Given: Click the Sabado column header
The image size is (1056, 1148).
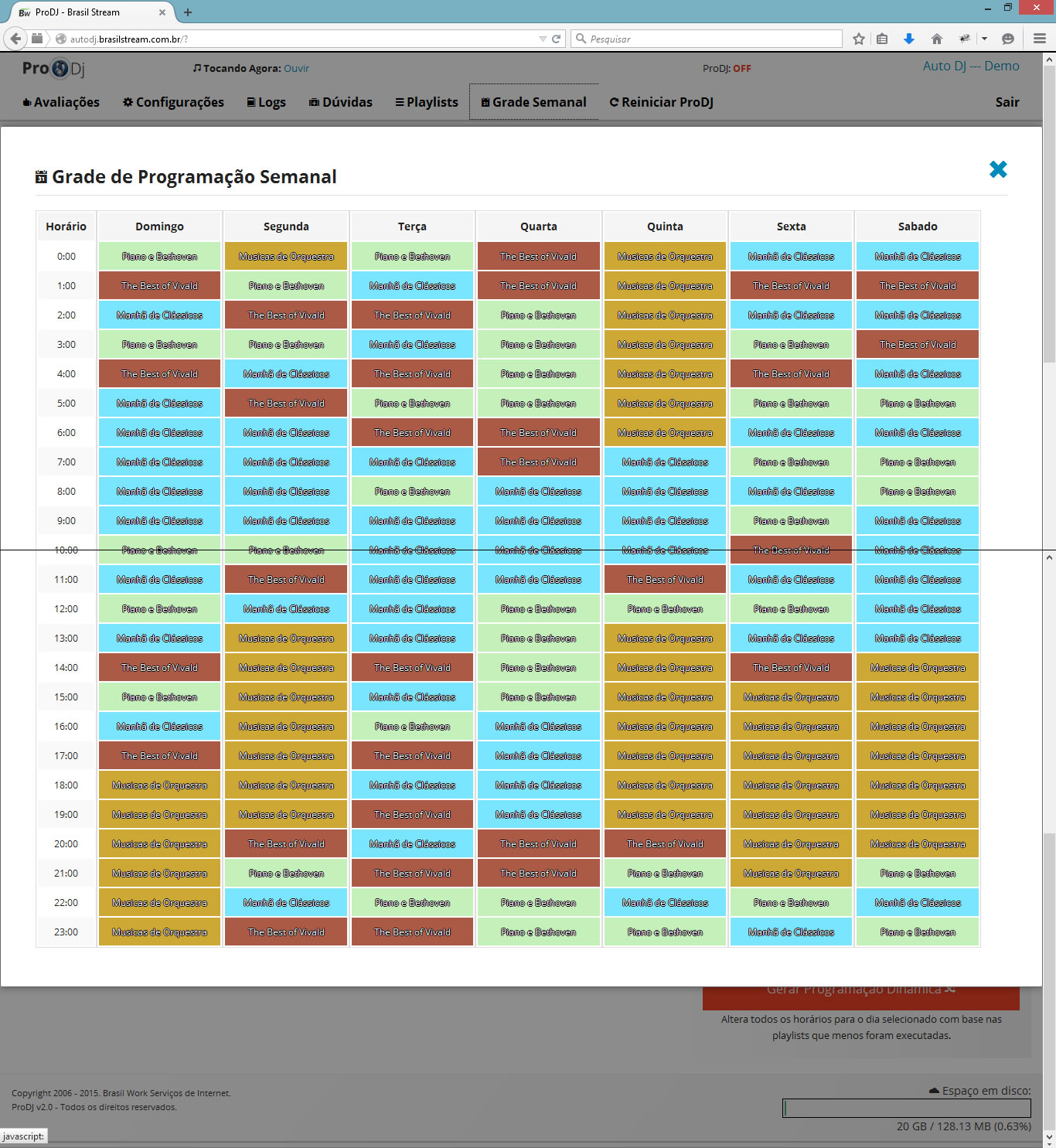Looking at the screenshot, I should click(918, 227).
